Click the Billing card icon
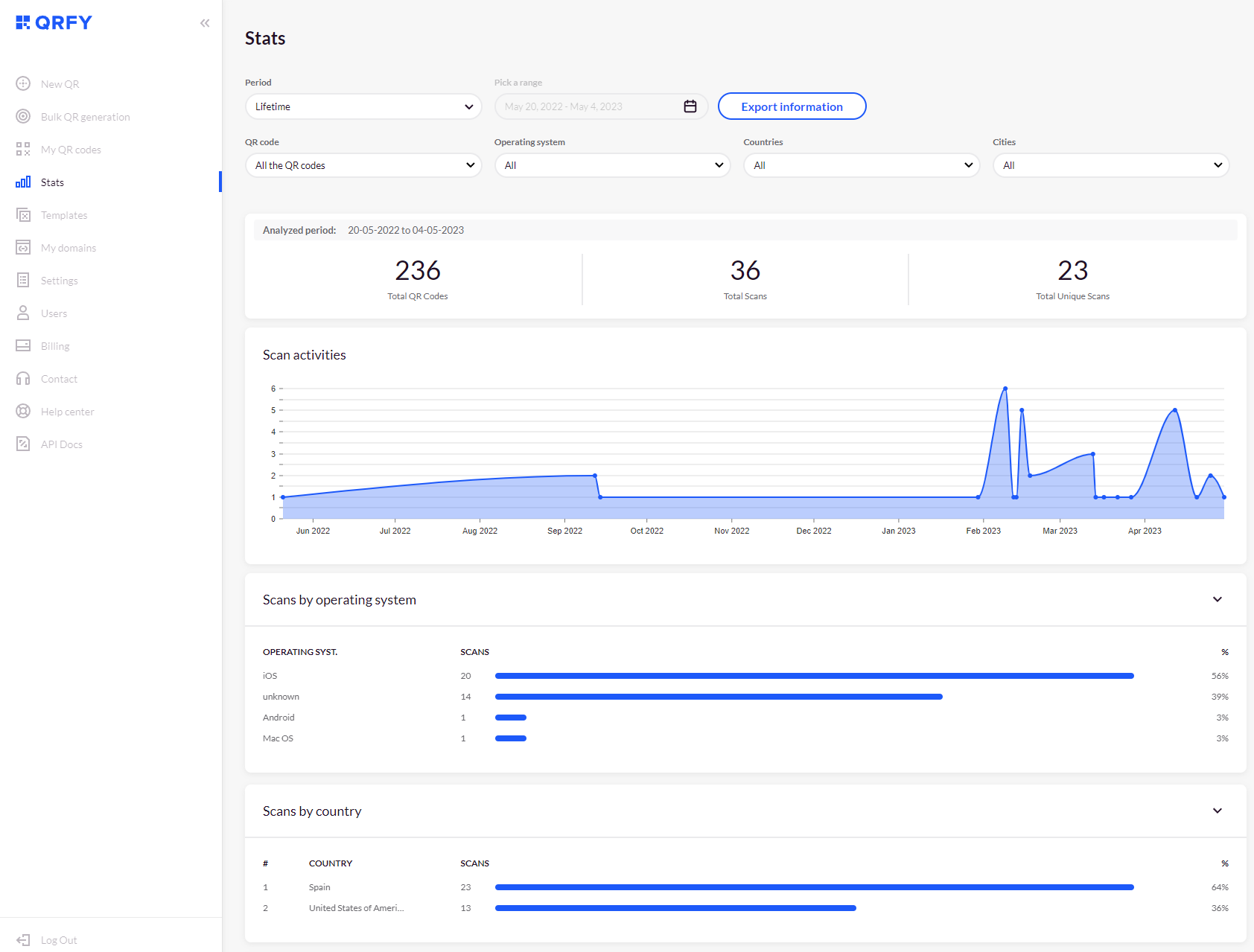The image size is (1254, 952). point(23,345)
